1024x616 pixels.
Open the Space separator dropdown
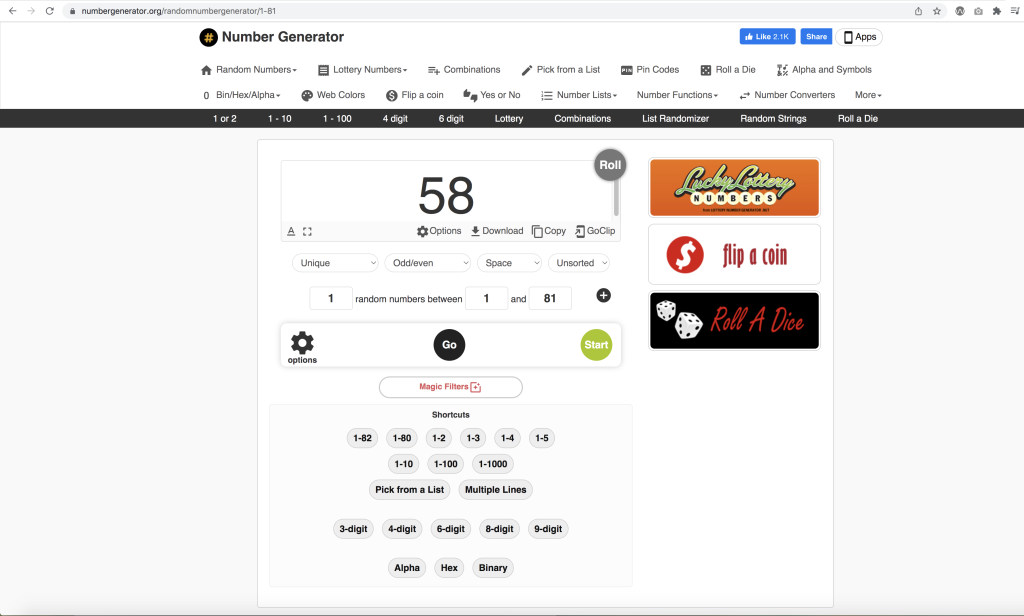coord(509,263)
